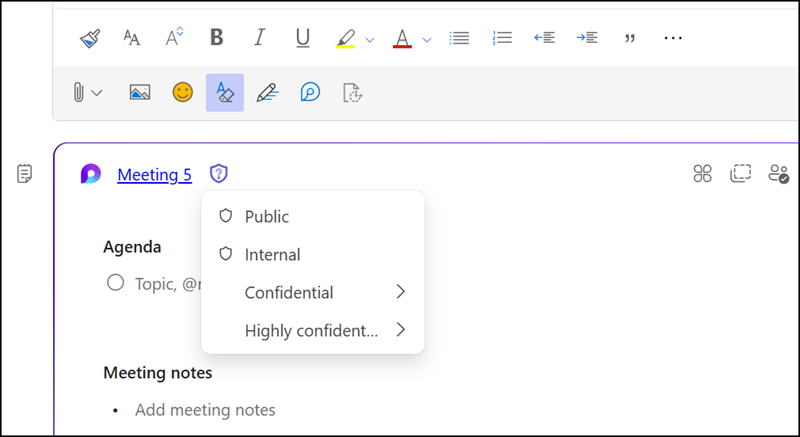800x437 pixels.
Task: Open more formatting options ellipsis
Action: (x=673, y=38)
